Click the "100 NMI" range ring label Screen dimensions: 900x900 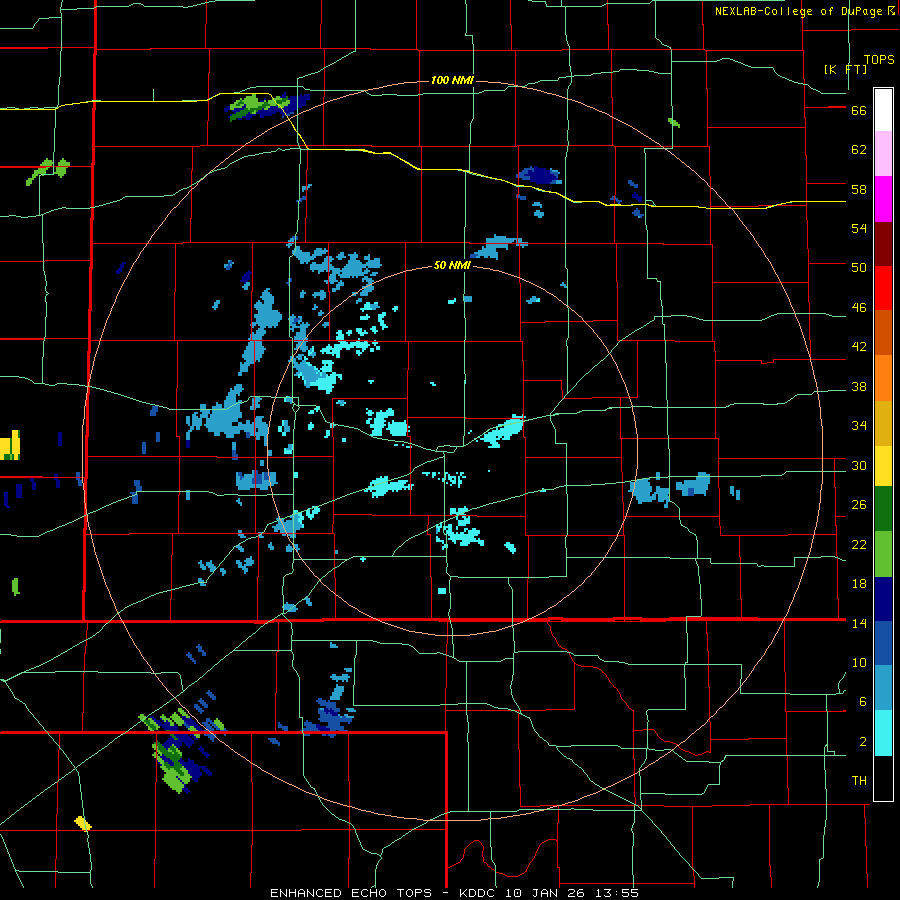tap(452, 80)
